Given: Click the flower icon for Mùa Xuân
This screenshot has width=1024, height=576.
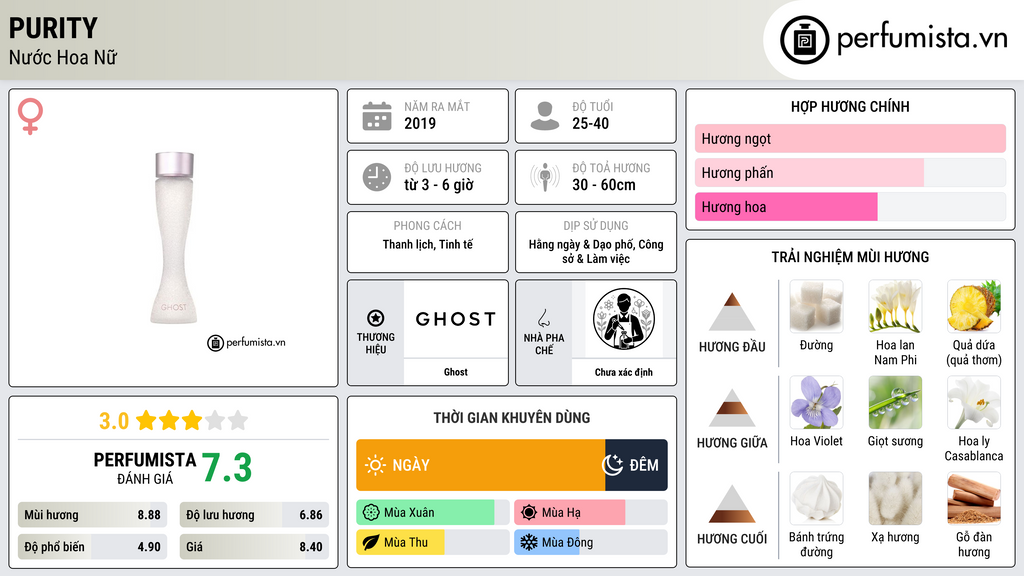Looking at the screenshot, I should click(x=371, y=513).
